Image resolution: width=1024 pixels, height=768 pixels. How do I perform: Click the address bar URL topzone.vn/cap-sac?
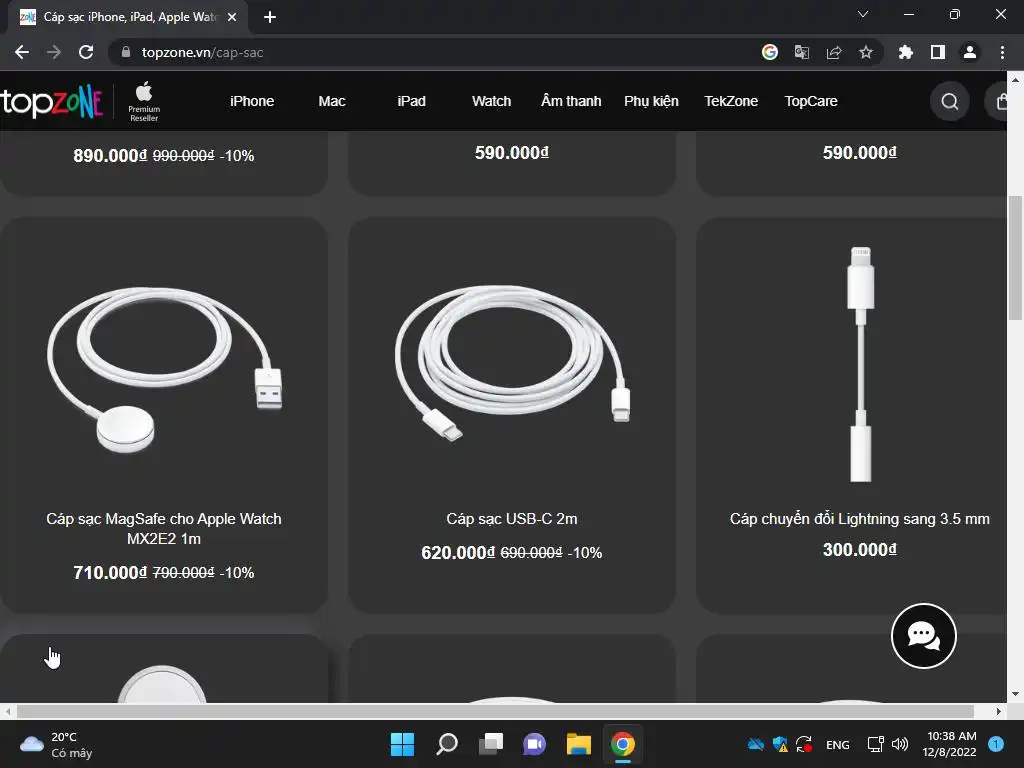[x=202, y=52]
